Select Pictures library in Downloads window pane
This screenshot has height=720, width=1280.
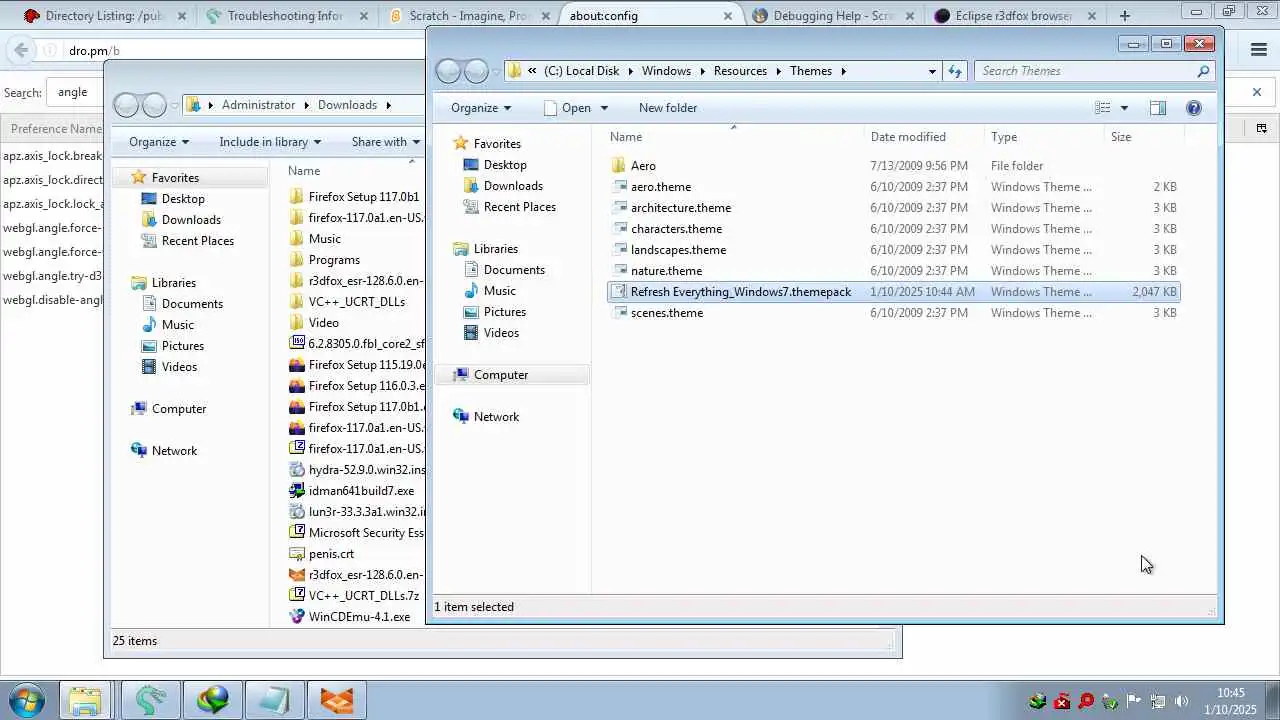(183, 346)
